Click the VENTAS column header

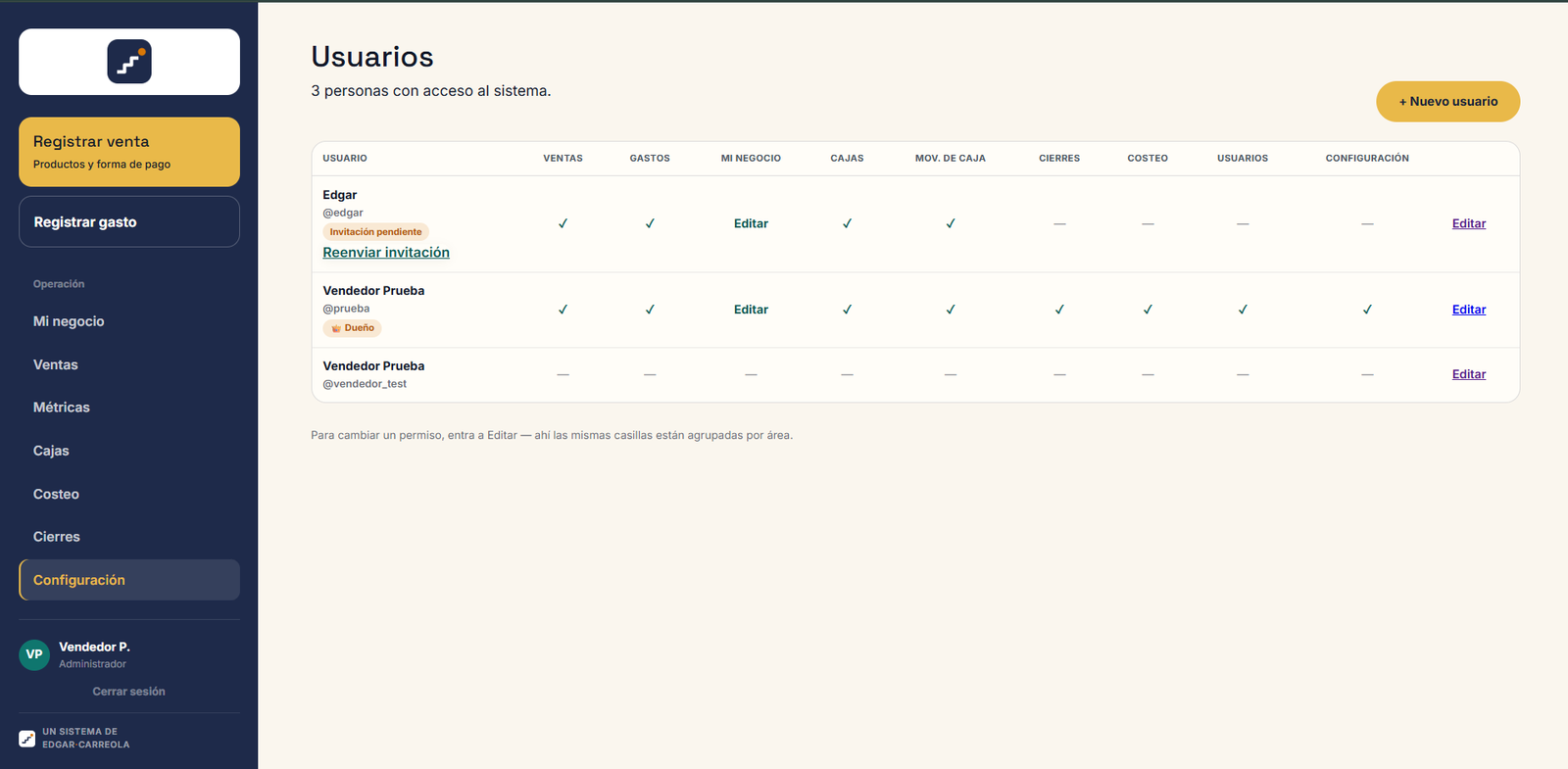563,158
